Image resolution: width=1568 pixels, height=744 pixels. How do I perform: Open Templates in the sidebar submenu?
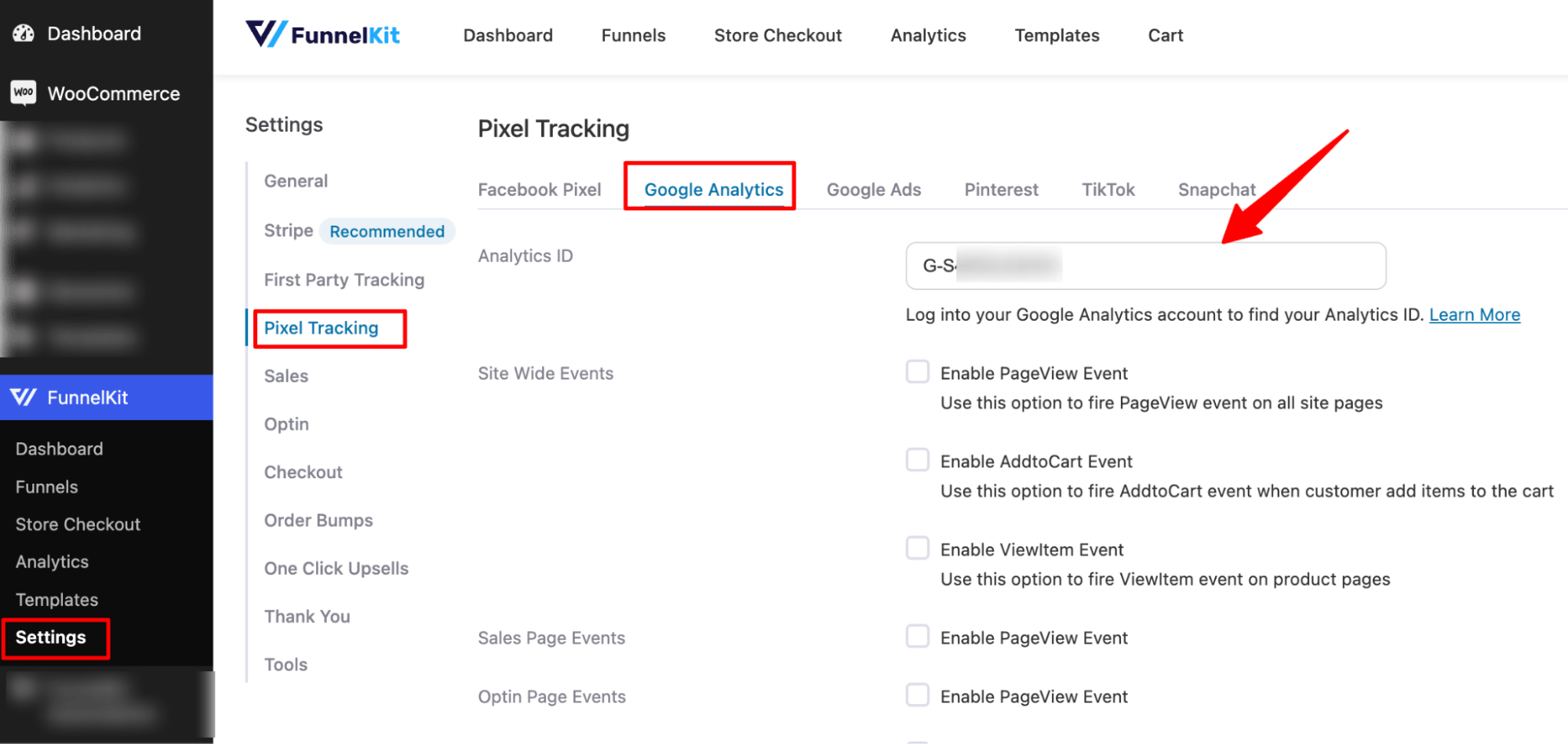point(56,600)
